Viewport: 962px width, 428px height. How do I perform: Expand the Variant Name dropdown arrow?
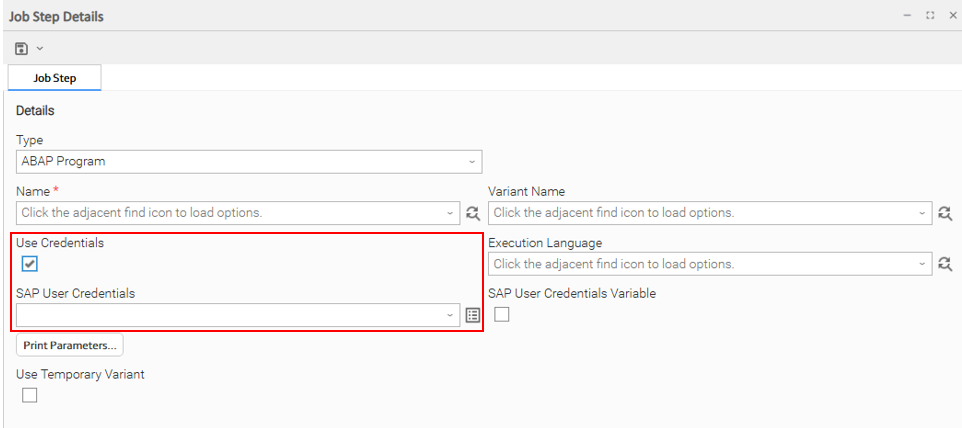(x=922, y=213)
